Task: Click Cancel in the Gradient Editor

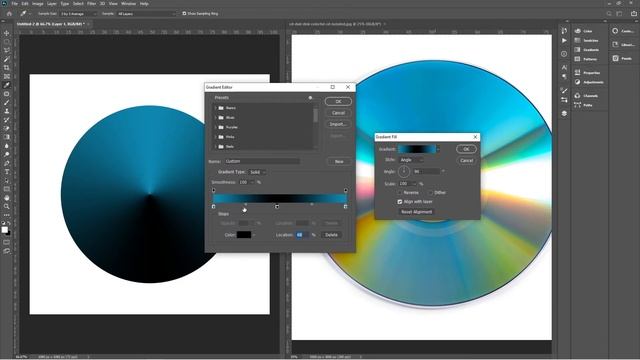Action: 338,113
